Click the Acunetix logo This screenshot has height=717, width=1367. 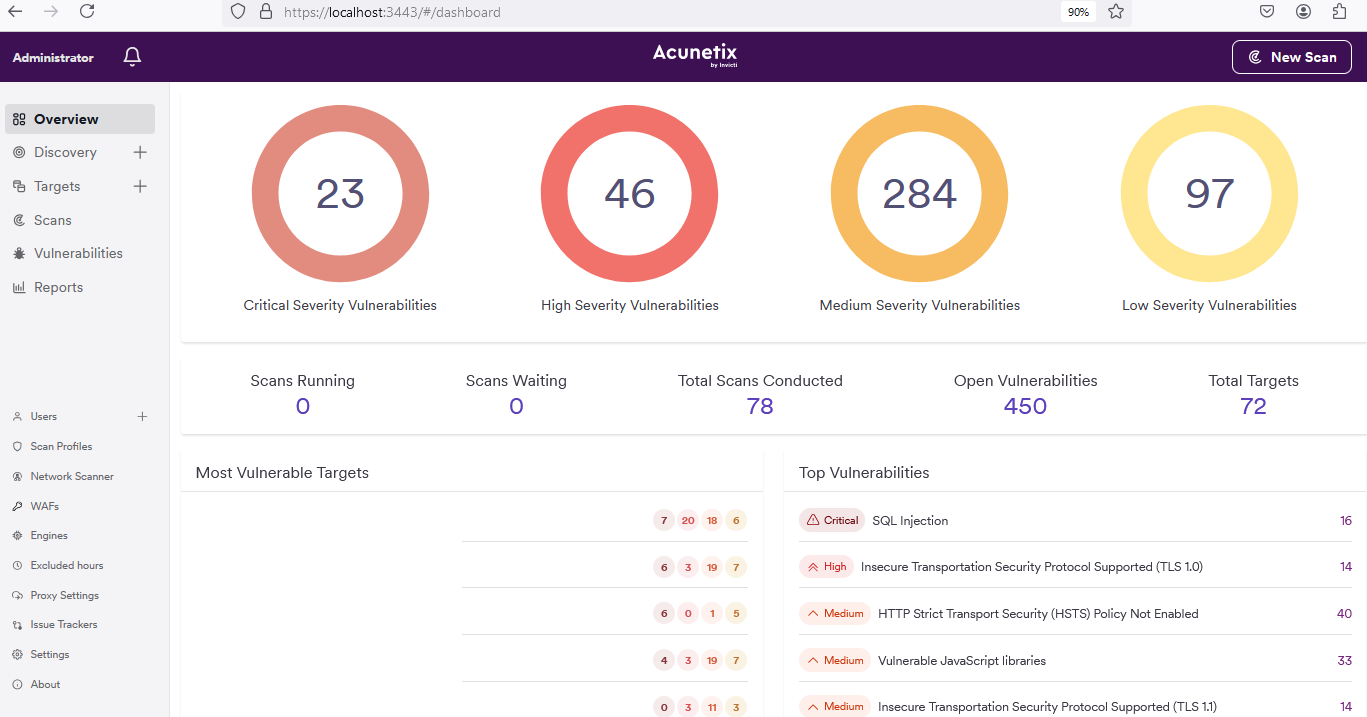coord(695,55)
